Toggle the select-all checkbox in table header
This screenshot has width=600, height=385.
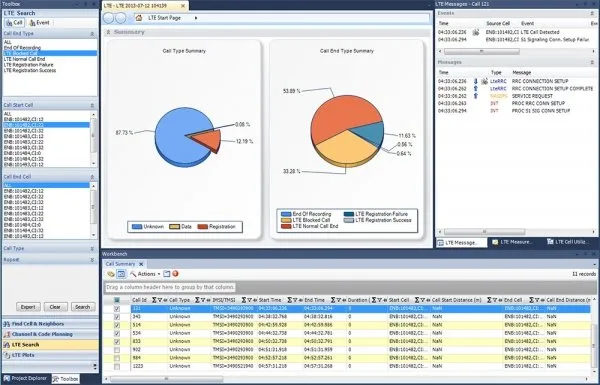pos(117,300)
